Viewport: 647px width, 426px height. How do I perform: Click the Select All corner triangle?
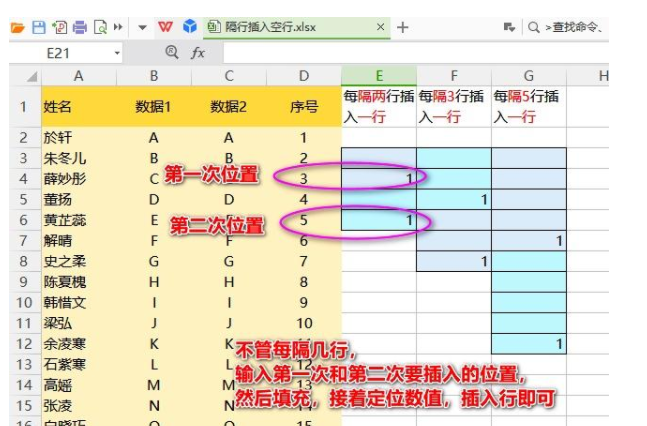coord(32,76)
